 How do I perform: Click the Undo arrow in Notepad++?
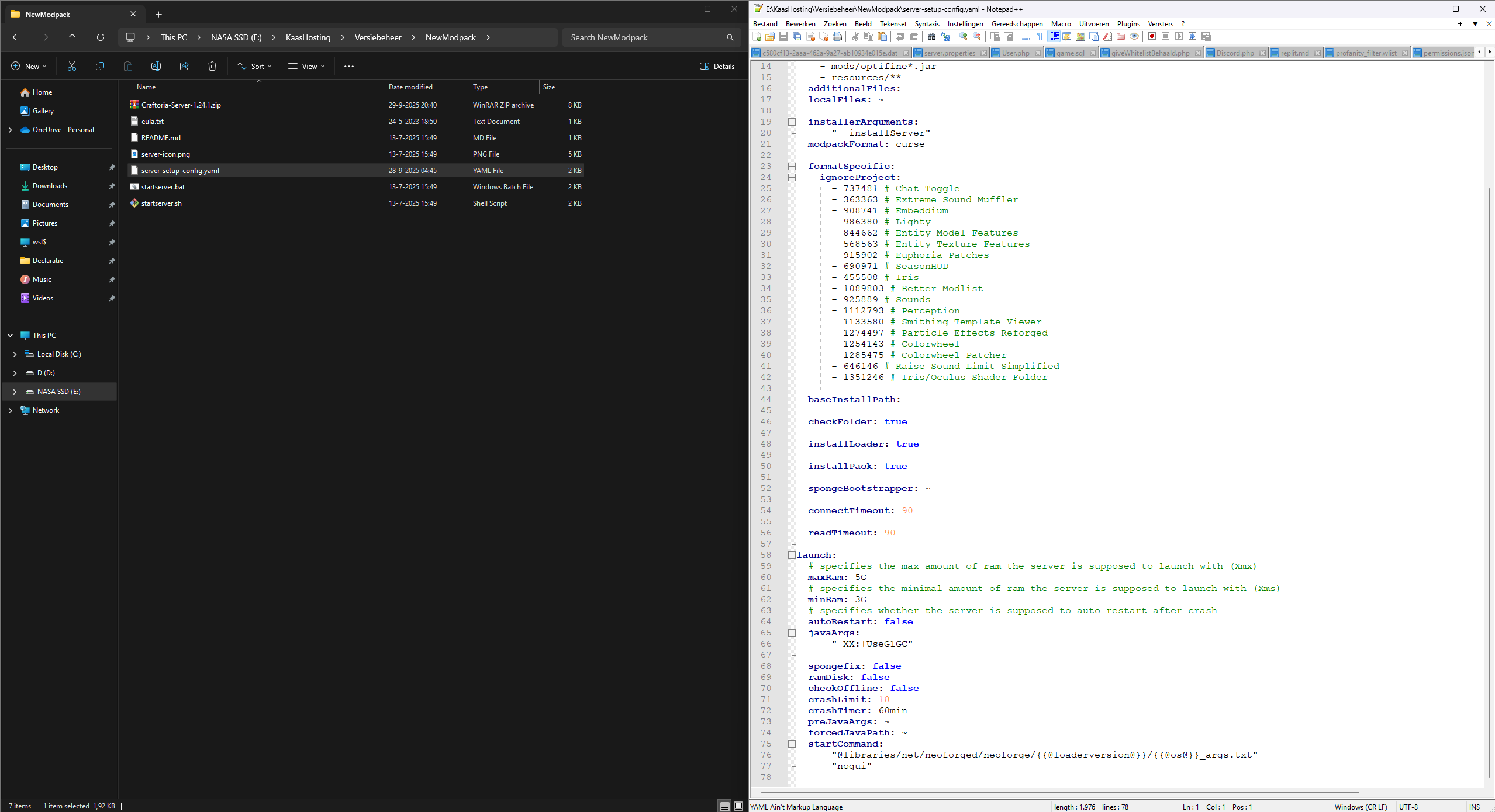click(900, 36)
